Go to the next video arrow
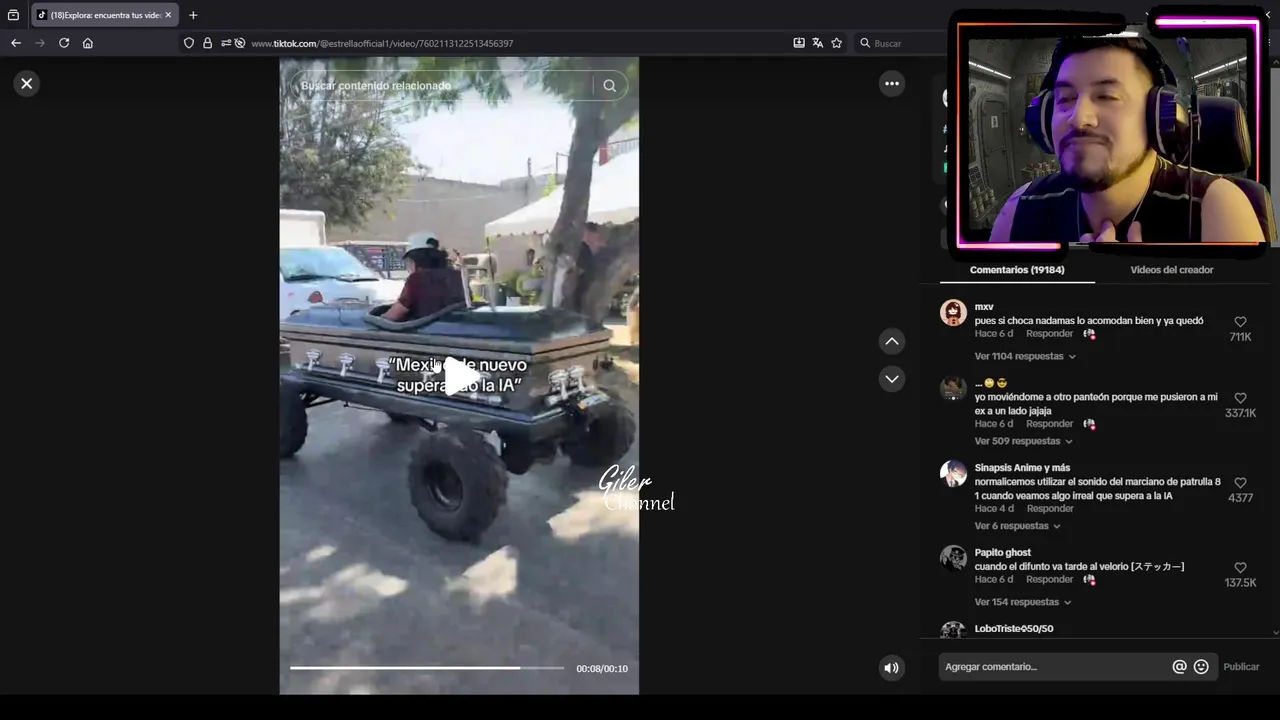Screen dimensions: 1280x720 click(892, 379)
